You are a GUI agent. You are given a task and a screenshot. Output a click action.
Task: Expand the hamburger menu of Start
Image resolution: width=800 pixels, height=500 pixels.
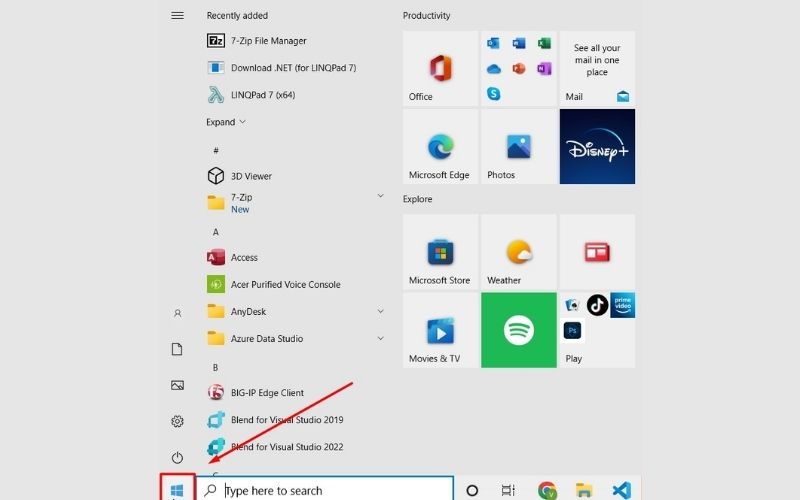pyautogui.click(x=177, y=16)
